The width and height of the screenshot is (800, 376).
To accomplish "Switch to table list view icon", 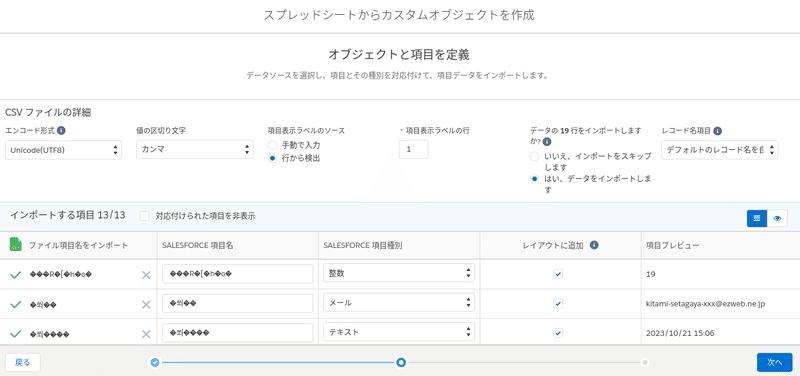I will coord(757,218).
